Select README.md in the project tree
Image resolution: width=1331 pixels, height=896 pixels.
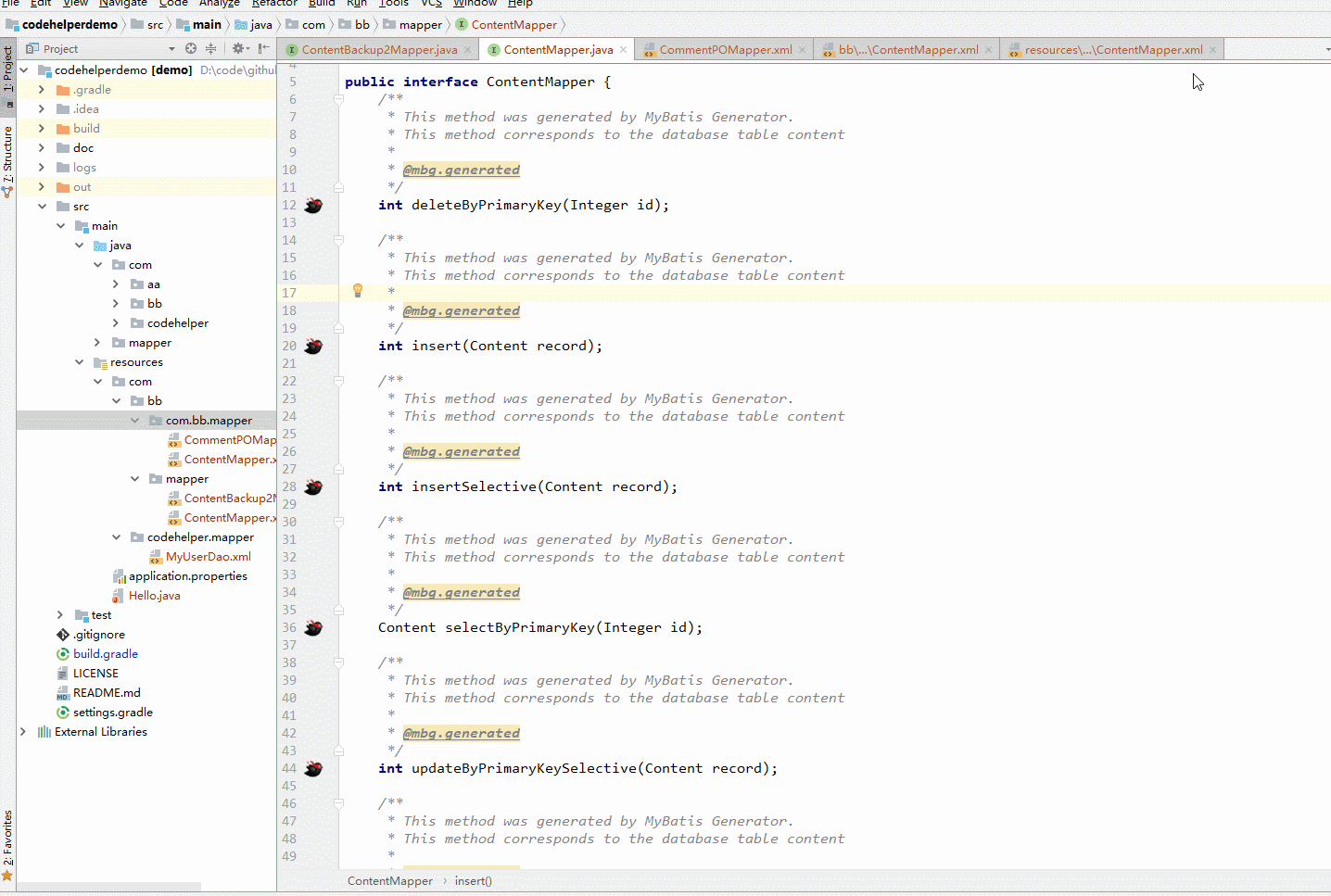pyautogui.click(x=106, y=693)
